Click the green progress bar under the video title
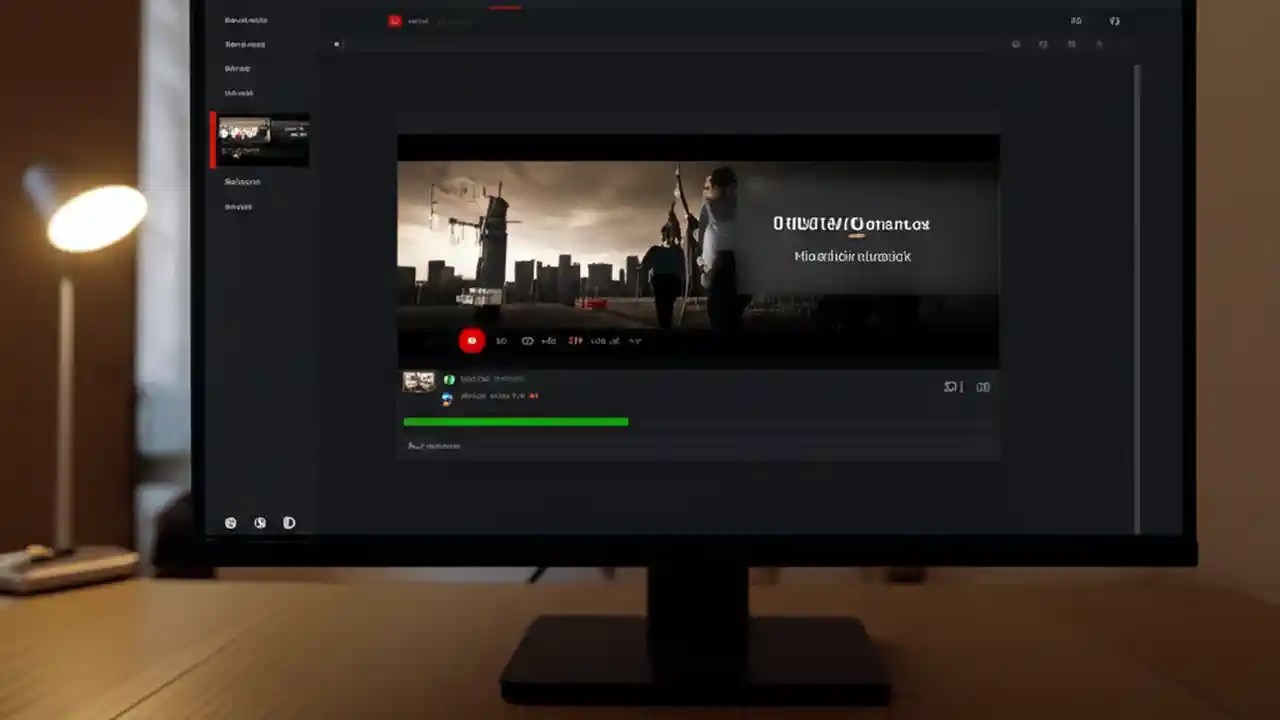 (x=516, y=421)
